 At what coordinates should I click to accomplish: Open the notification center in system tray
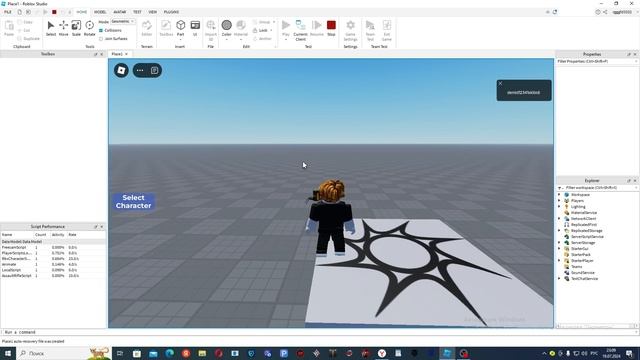coord(629,353)
